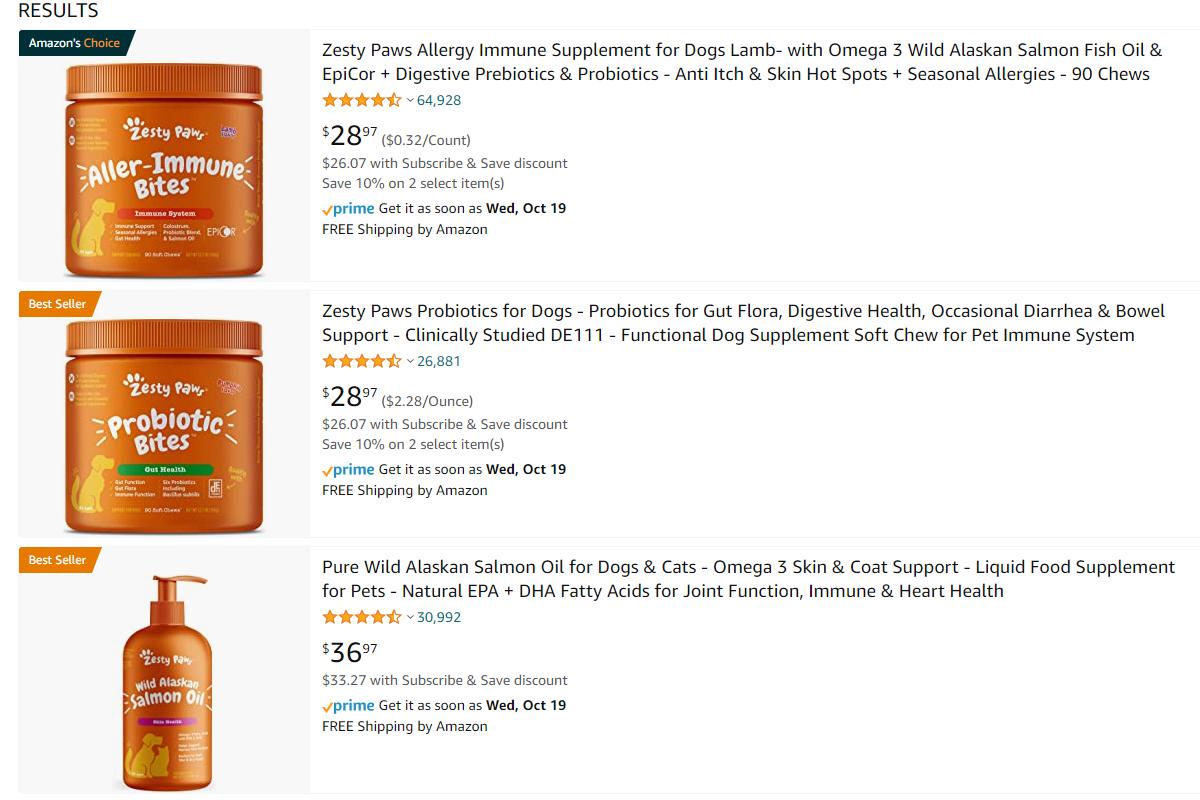Click the Amazon's Choice badge
Image resolution: width=1200 pixels, height=800 pixels.
(74, 43)
